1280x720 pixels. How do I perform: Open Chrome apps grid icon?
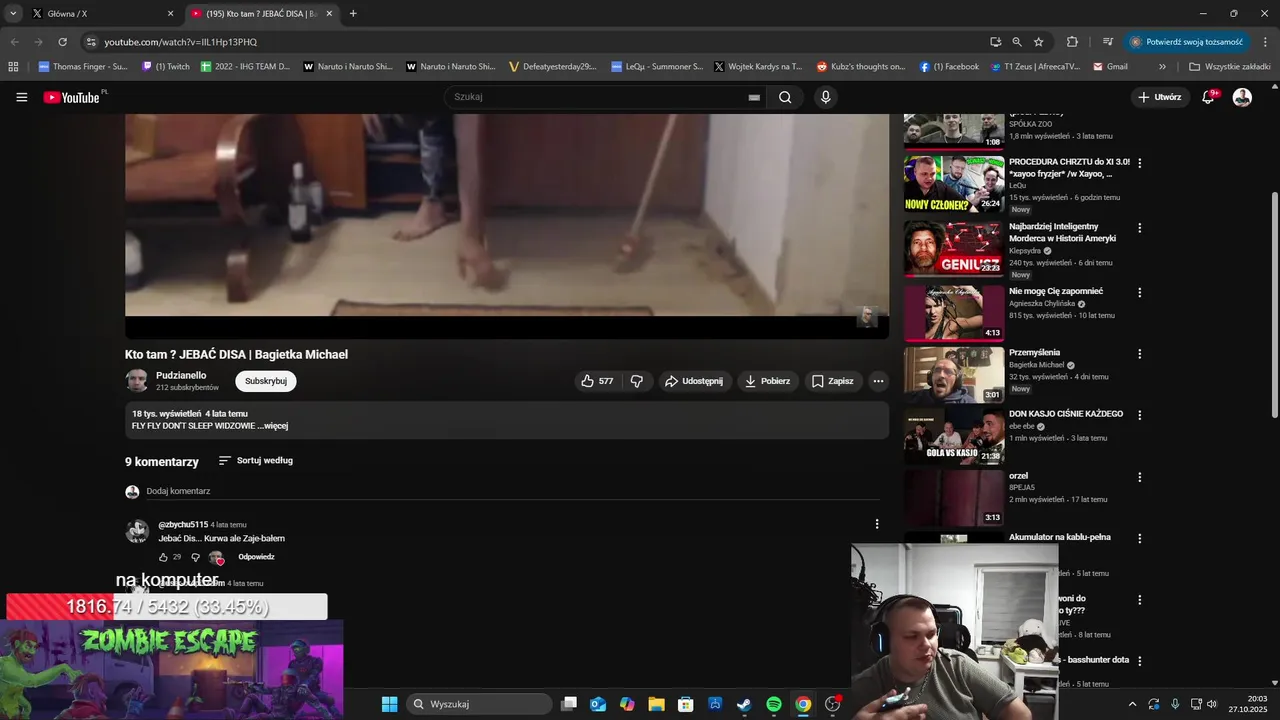pyautogui.click(x=13, y=67)
